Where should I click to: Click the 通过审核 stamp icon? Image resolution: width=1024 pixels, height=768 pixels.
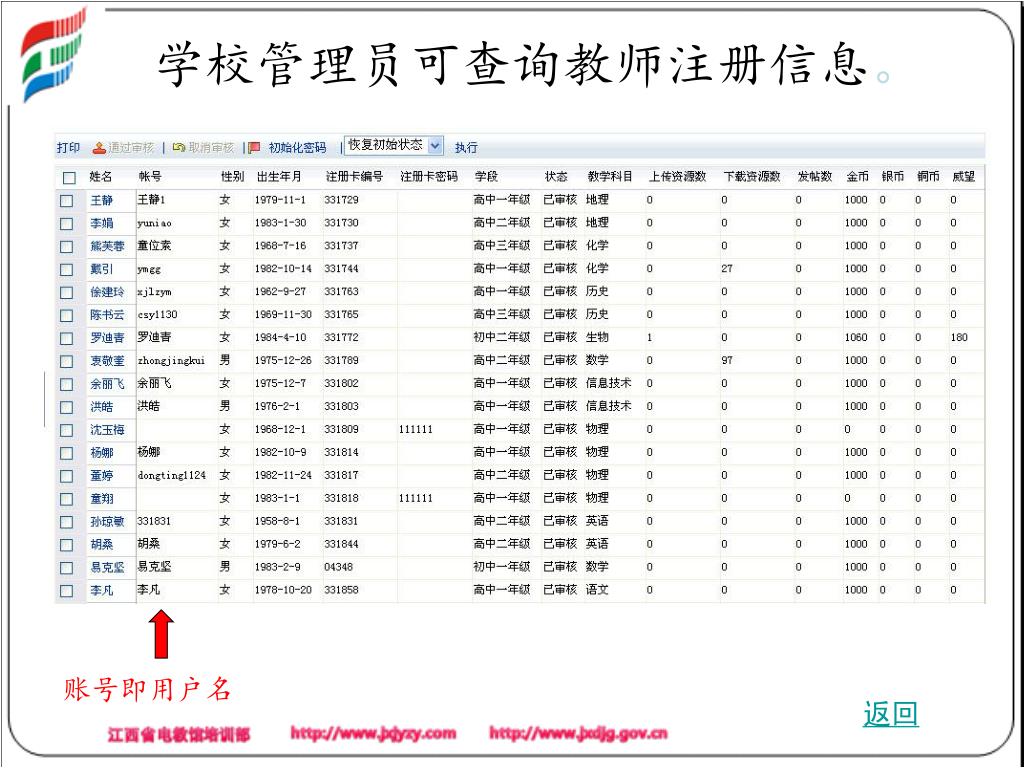tap(99, 148)
